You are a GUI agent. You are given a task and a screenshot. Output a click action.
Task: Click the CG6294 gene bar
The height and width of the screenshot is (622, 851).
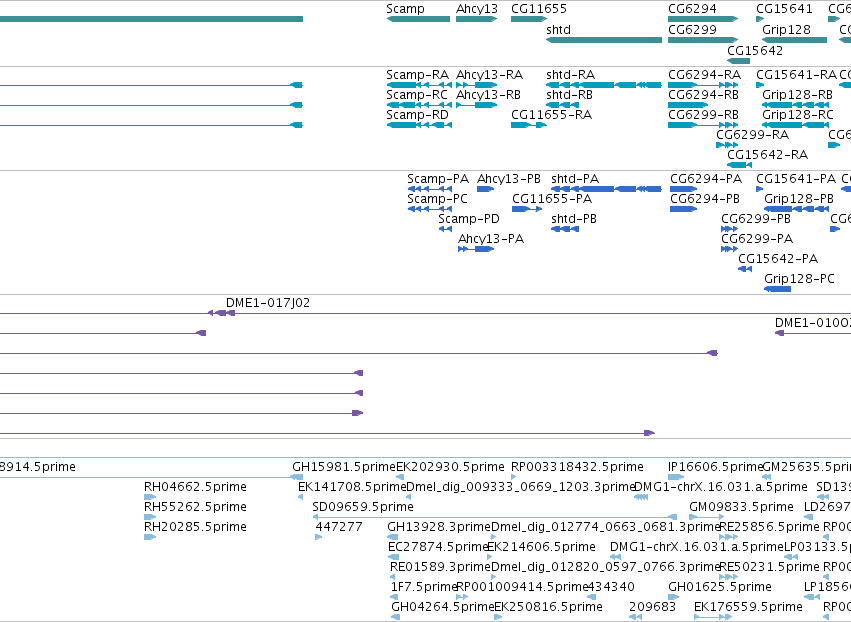[x=703, y=19]
